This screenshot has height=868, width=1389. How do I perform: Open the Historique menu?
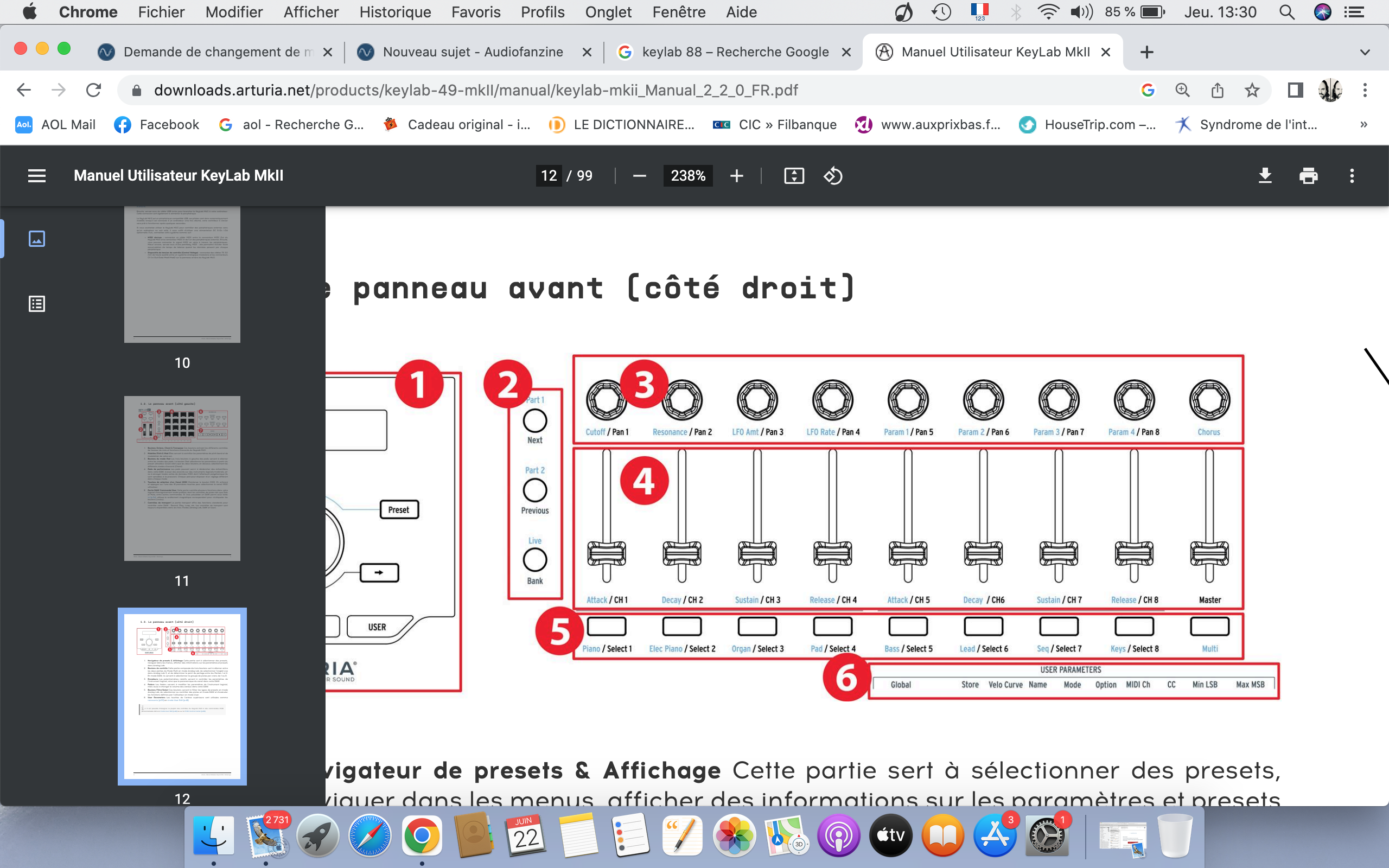click(395, 12)
